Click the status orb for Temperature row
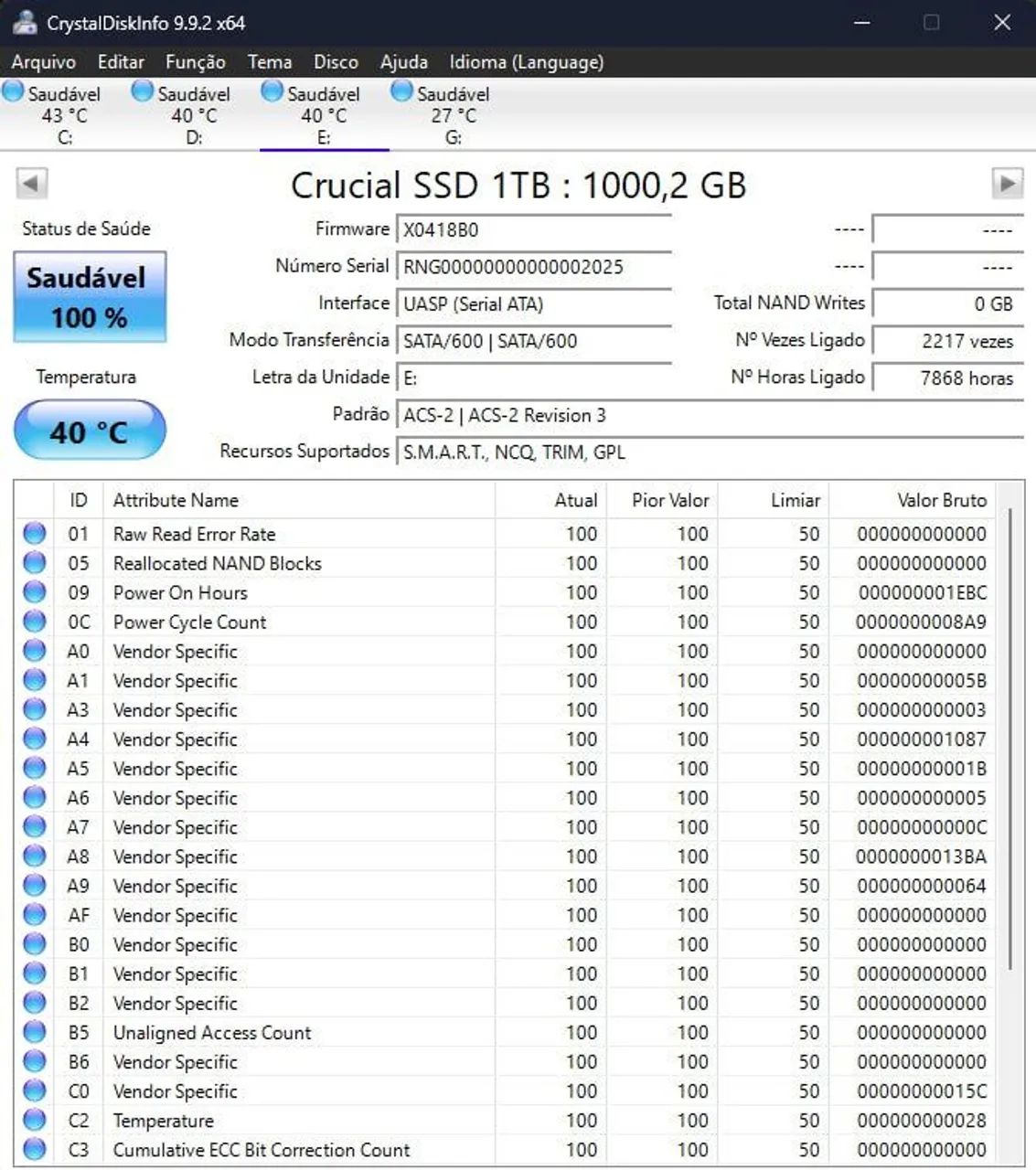1036x1170 pixels. click(x=35, y=1119)
